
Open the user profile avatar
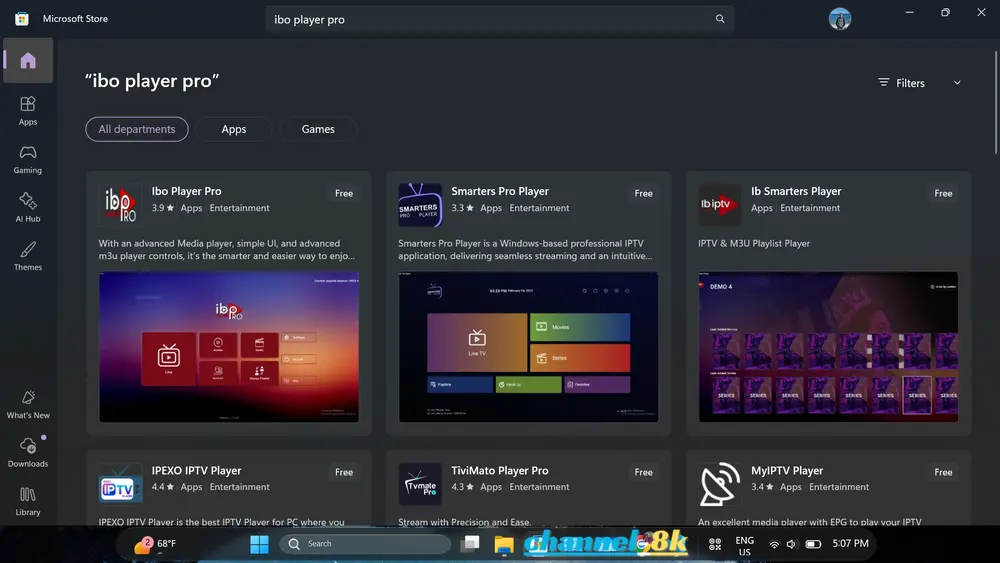click(x=840, y=19)
